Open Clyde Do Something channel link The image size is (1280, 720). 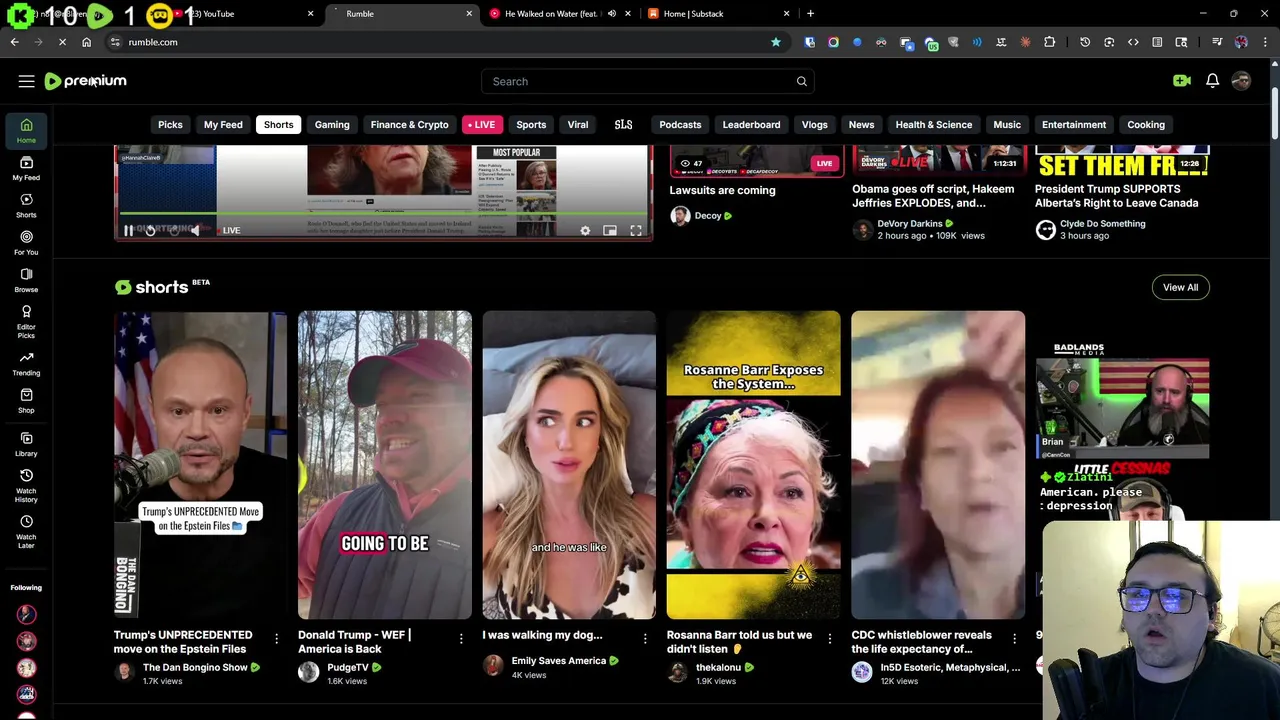pyautogui.click(x=1102, y=224)
